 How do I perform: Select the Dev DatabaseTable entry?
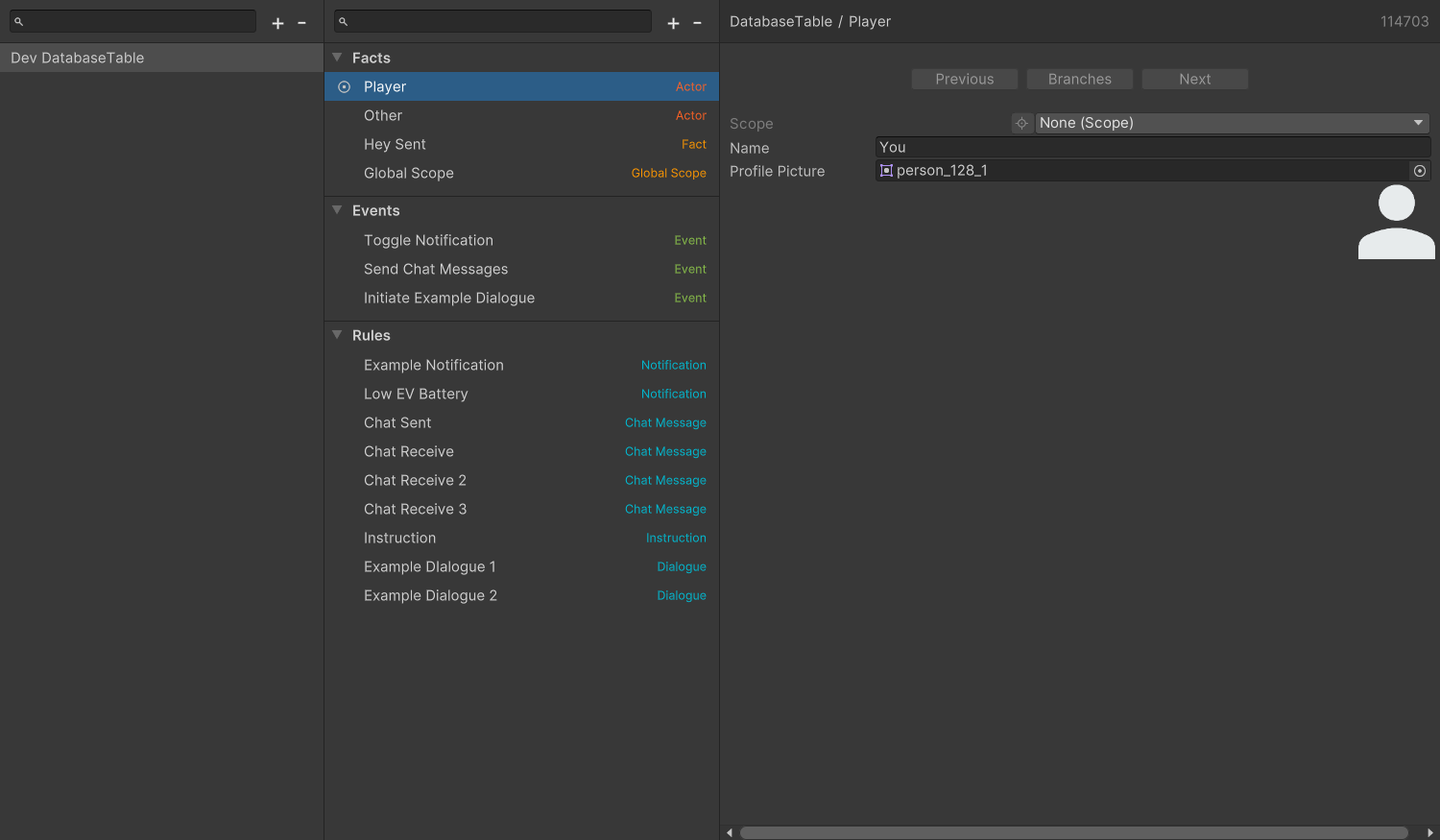(x=161, y=58)
